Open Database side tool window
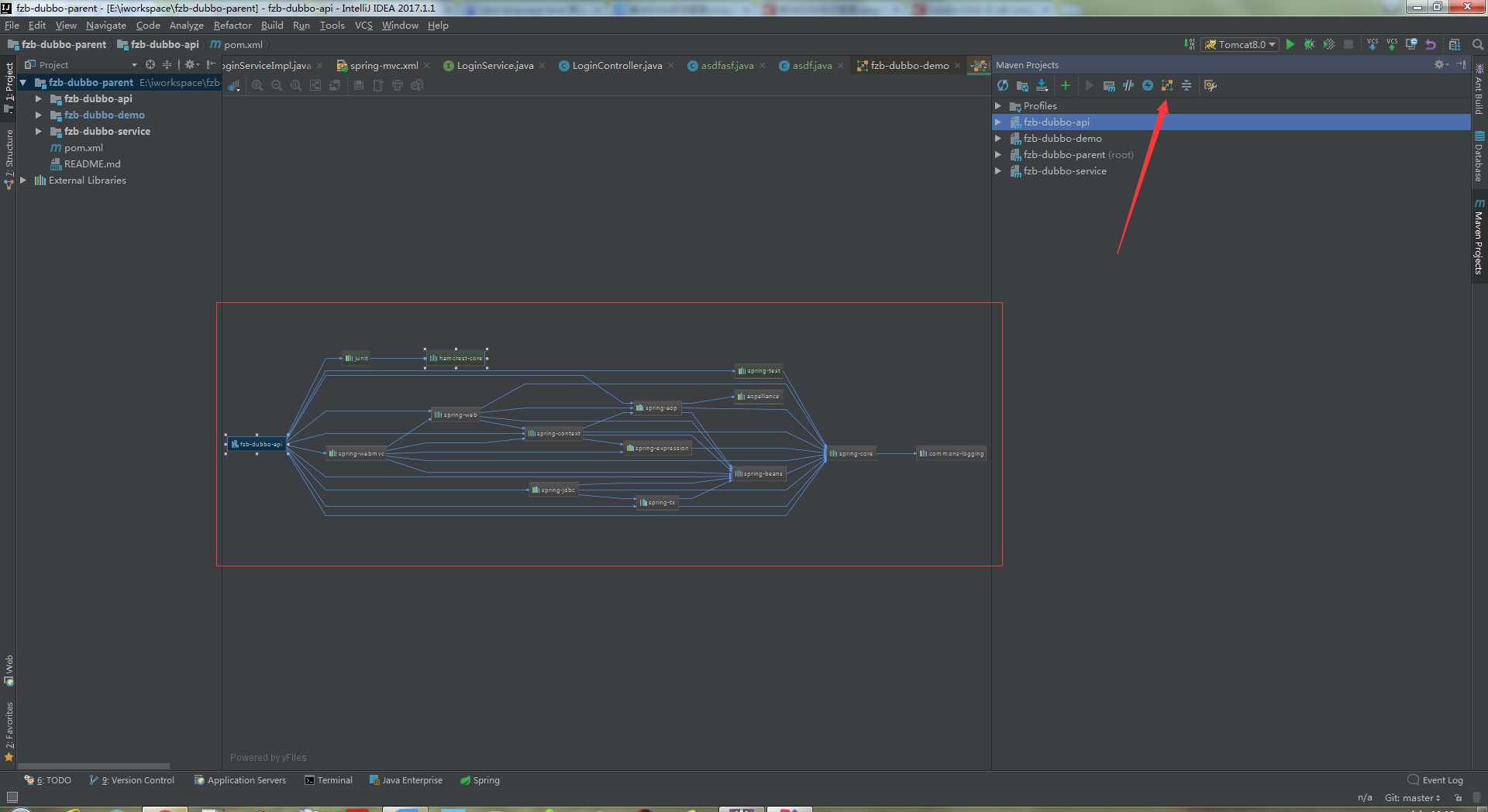Screen dimensions: 1488x812 [1479, 157]
